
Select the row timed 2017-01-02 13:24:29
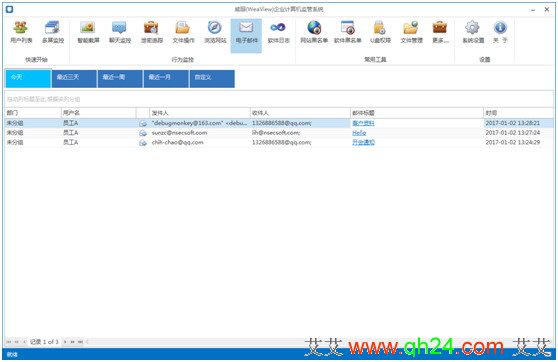pos(279,142)
